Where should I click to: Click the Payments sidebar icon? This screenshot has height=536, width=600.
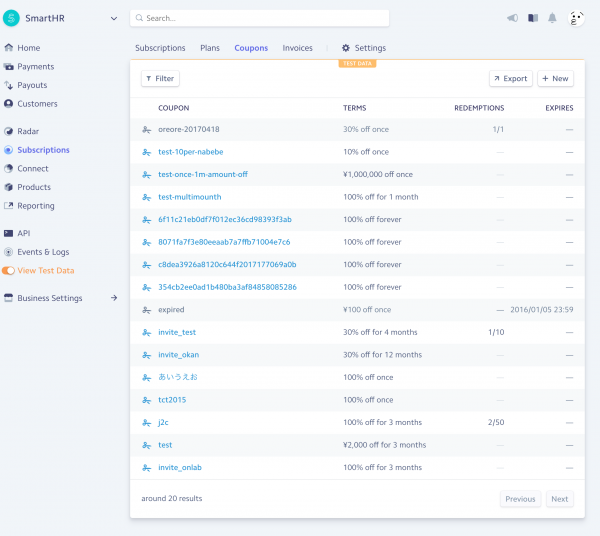[8, 67]
